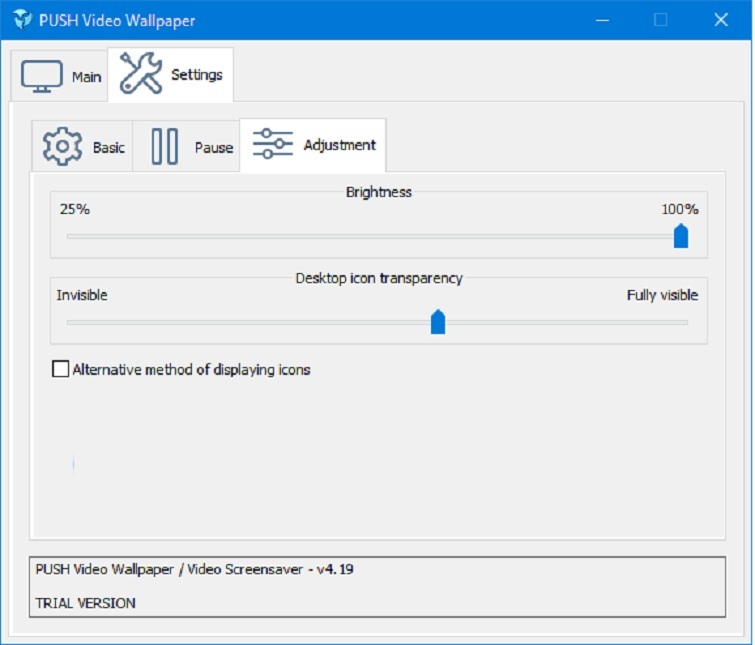Screen dimensions: 755x645
Task: Click the TRIAL VERSION status text
Action: coord(85,603)
